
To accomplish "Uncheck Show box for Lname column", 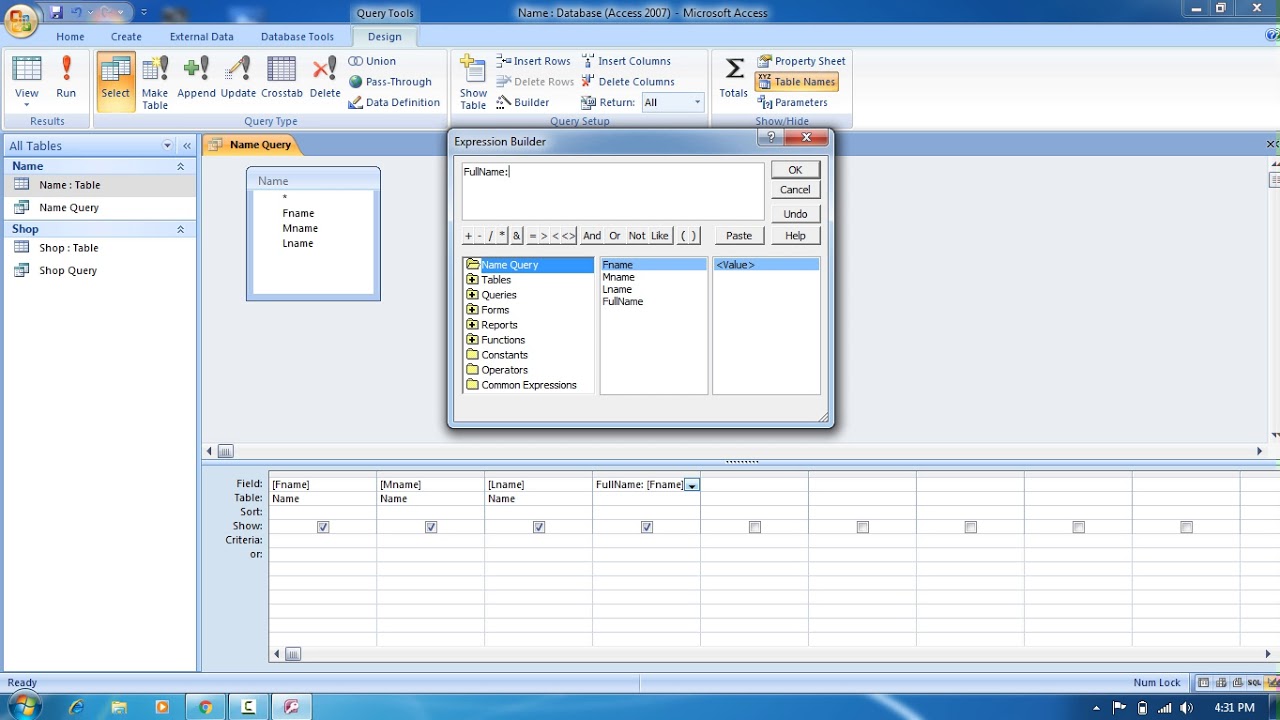I will (539, 527).
